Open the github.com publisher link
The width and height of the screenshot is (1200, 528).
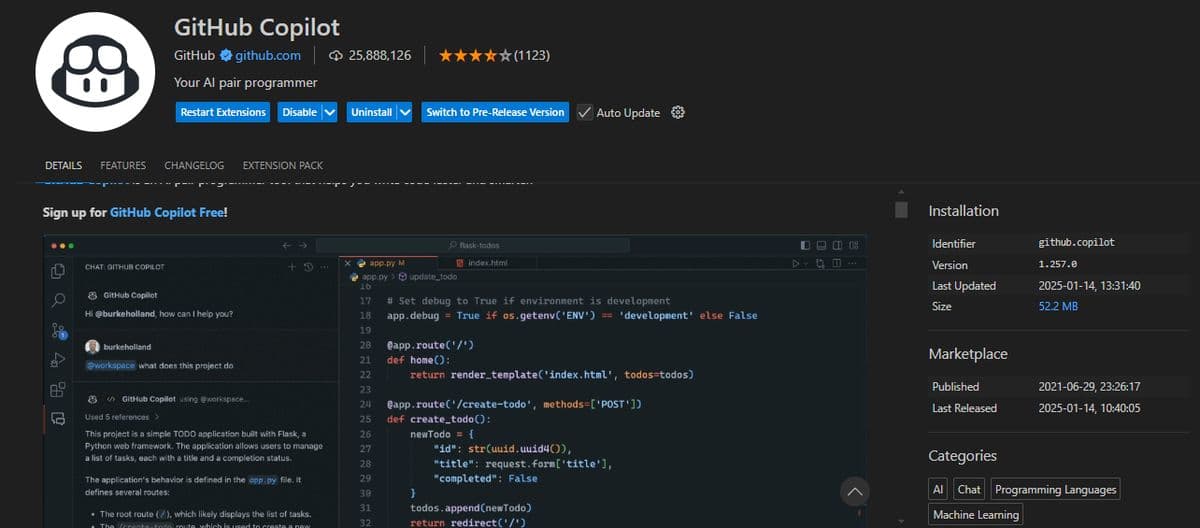click(x=268, y=55)
